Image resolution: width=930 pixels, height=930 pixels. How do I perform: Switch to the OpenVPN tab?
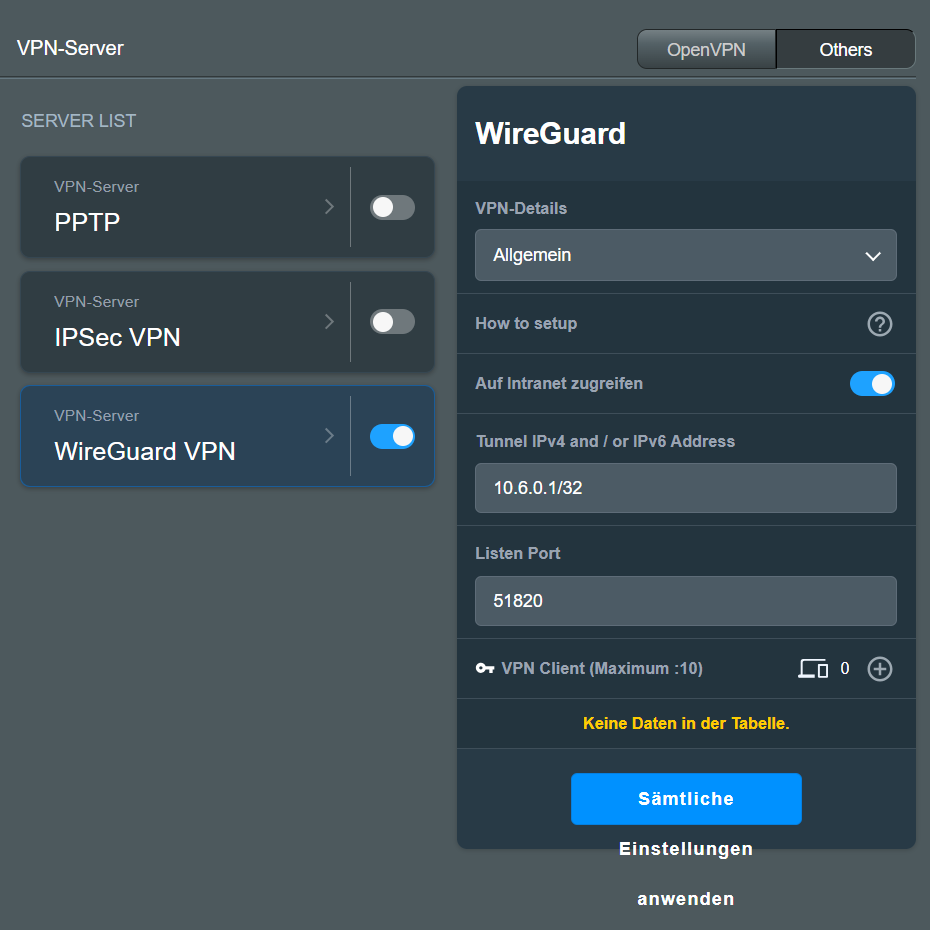[x=706, y=50]
